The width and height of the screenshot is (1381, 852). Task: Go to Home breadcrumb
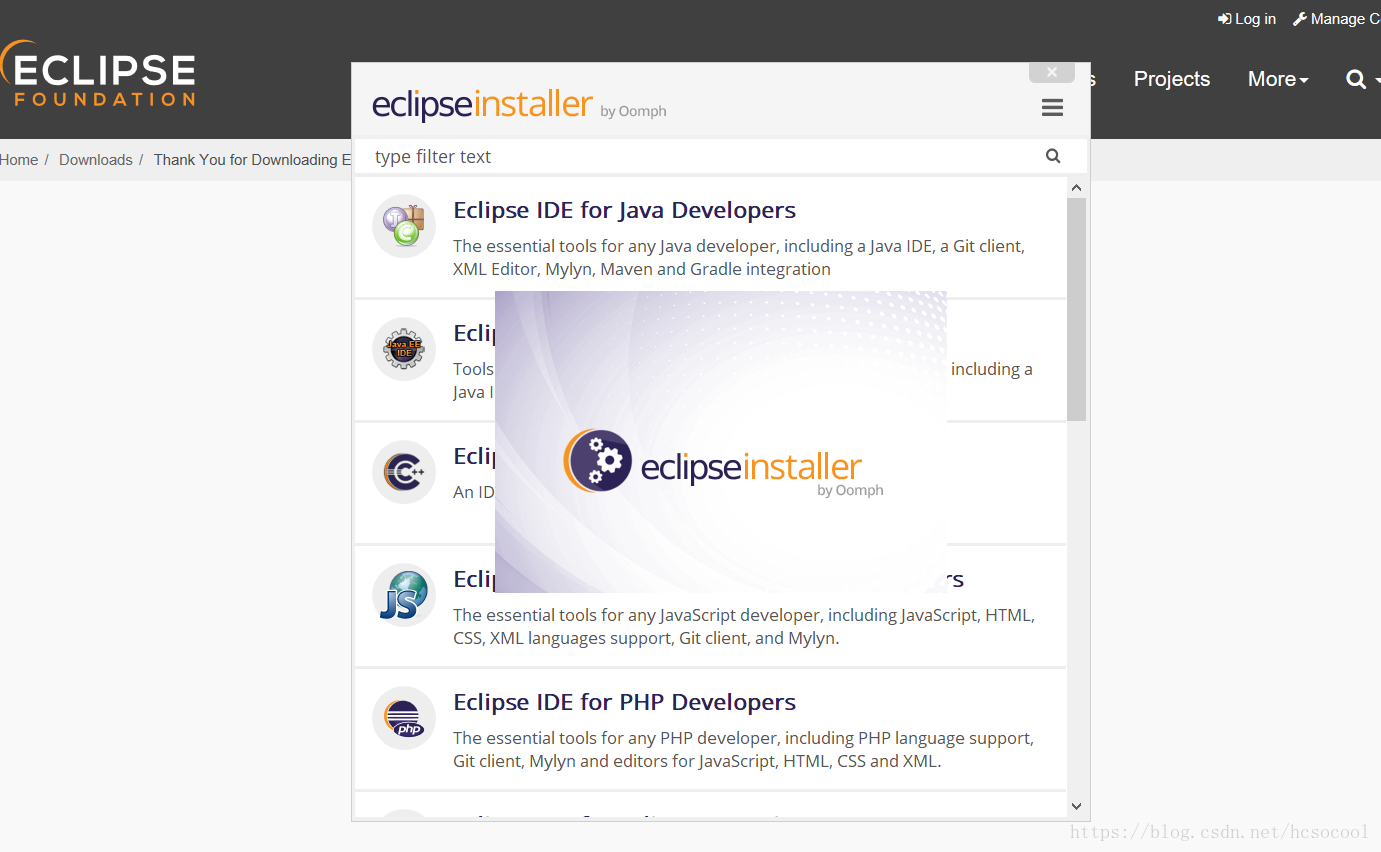click(x=19, y=160)
